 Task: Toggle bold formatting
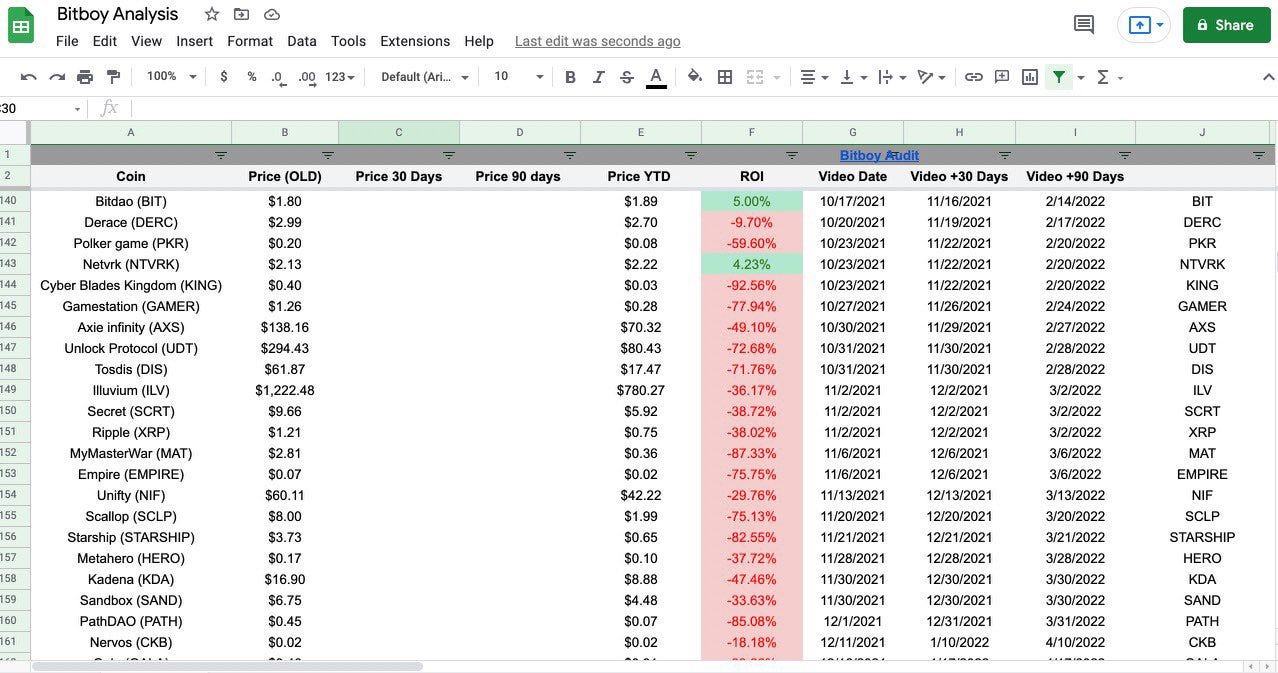tap(570, 77)
